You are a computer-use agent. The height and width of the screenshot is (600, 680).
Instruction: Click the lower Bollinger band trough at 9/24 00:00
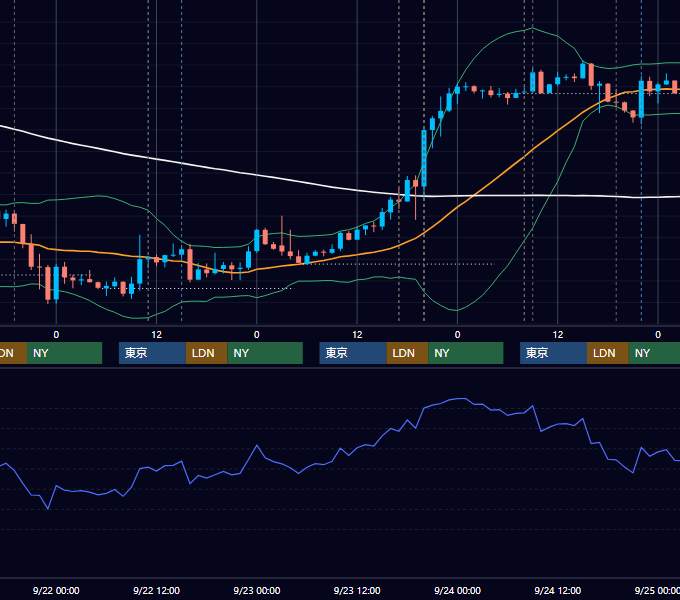[x=457, y=310]
